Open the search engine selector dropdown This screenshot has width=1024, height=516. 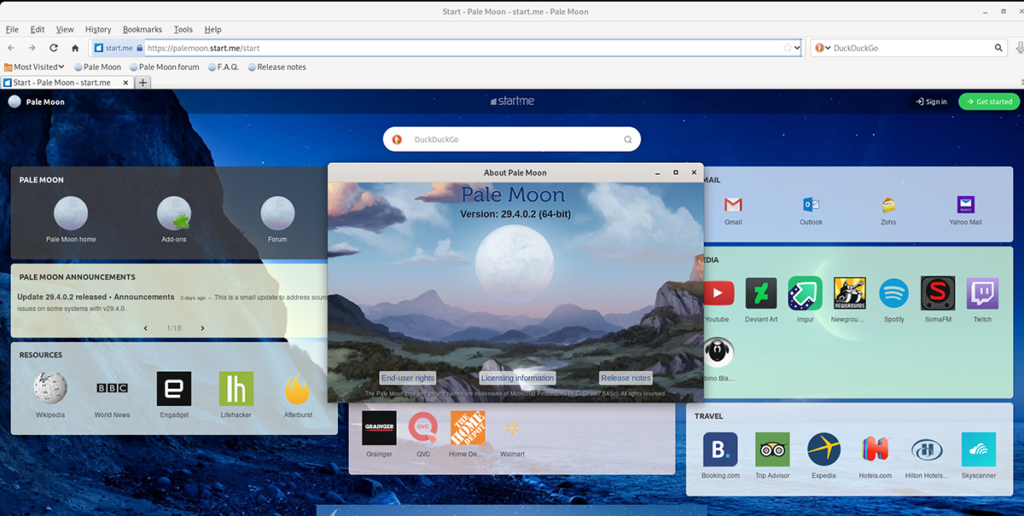tap(823, 48)
